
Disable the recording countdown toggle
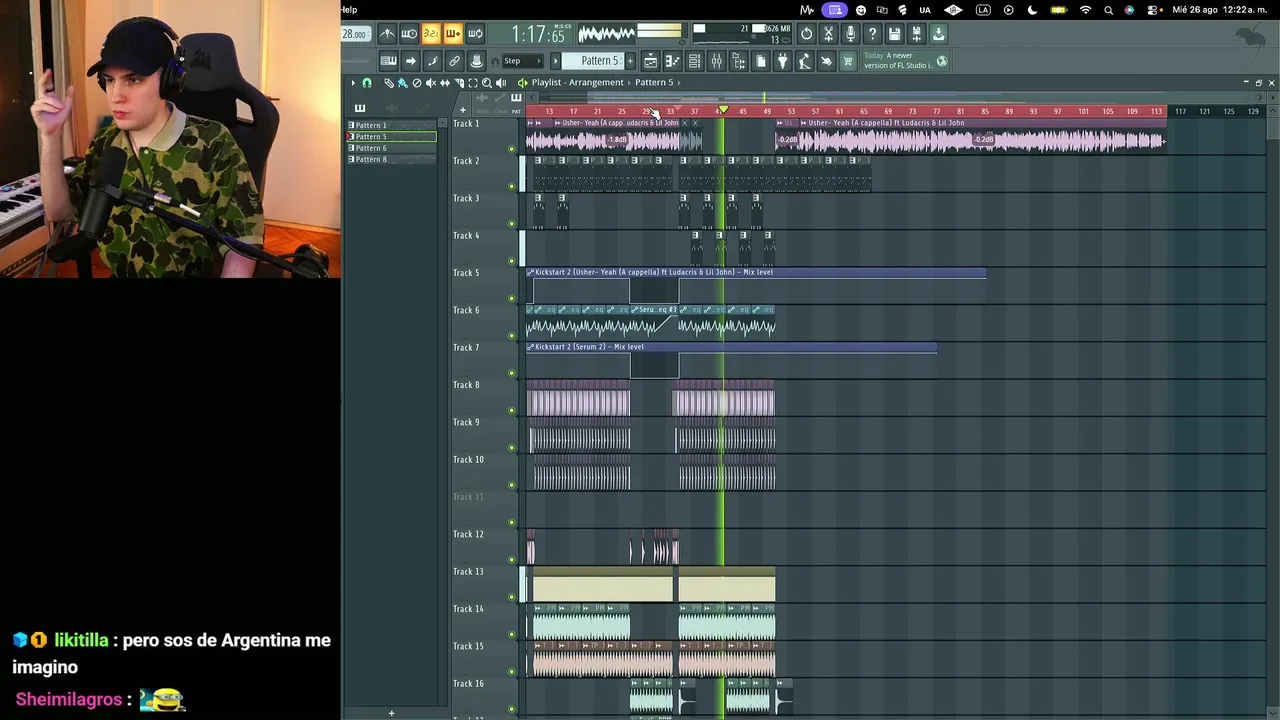pos(431,34)
